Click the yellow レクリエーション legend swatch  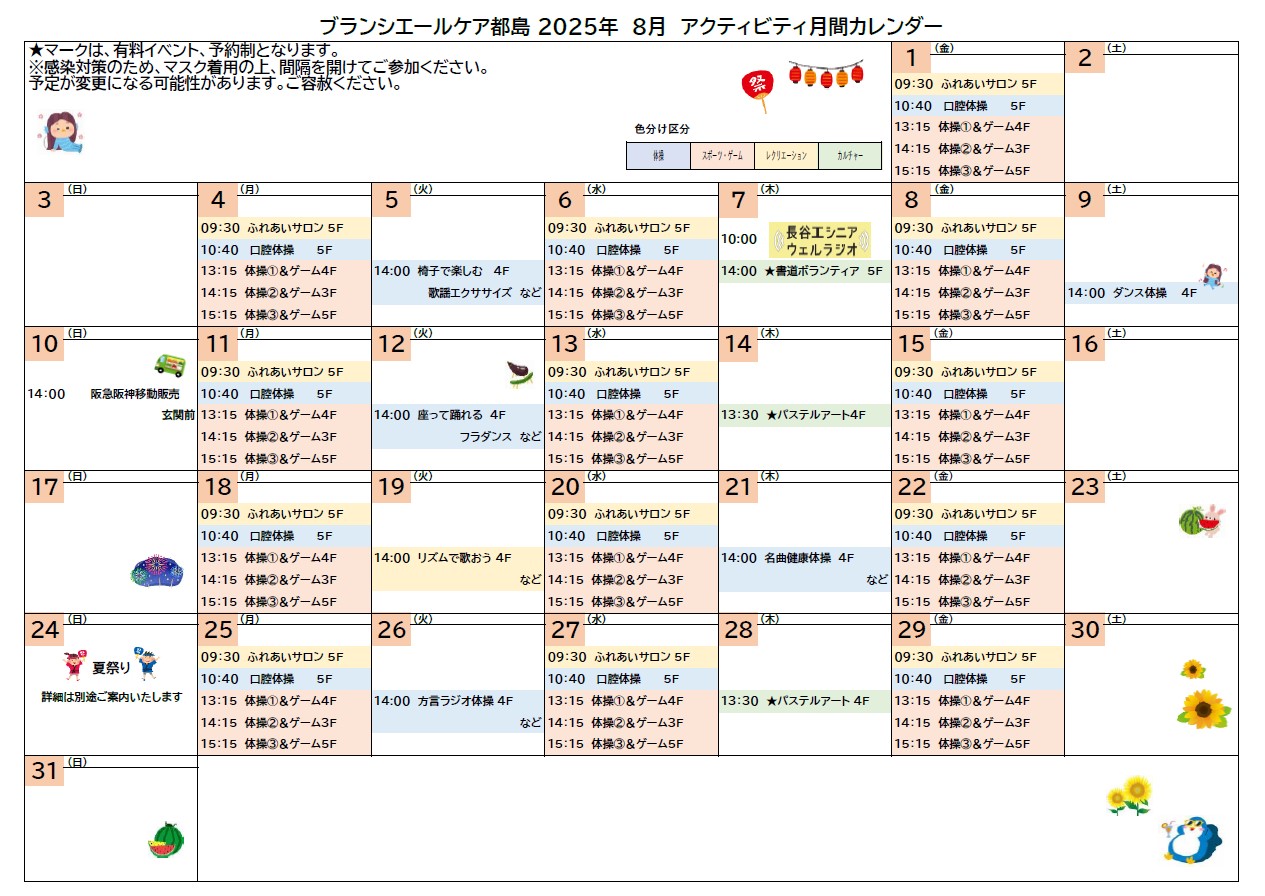[786, 156]
